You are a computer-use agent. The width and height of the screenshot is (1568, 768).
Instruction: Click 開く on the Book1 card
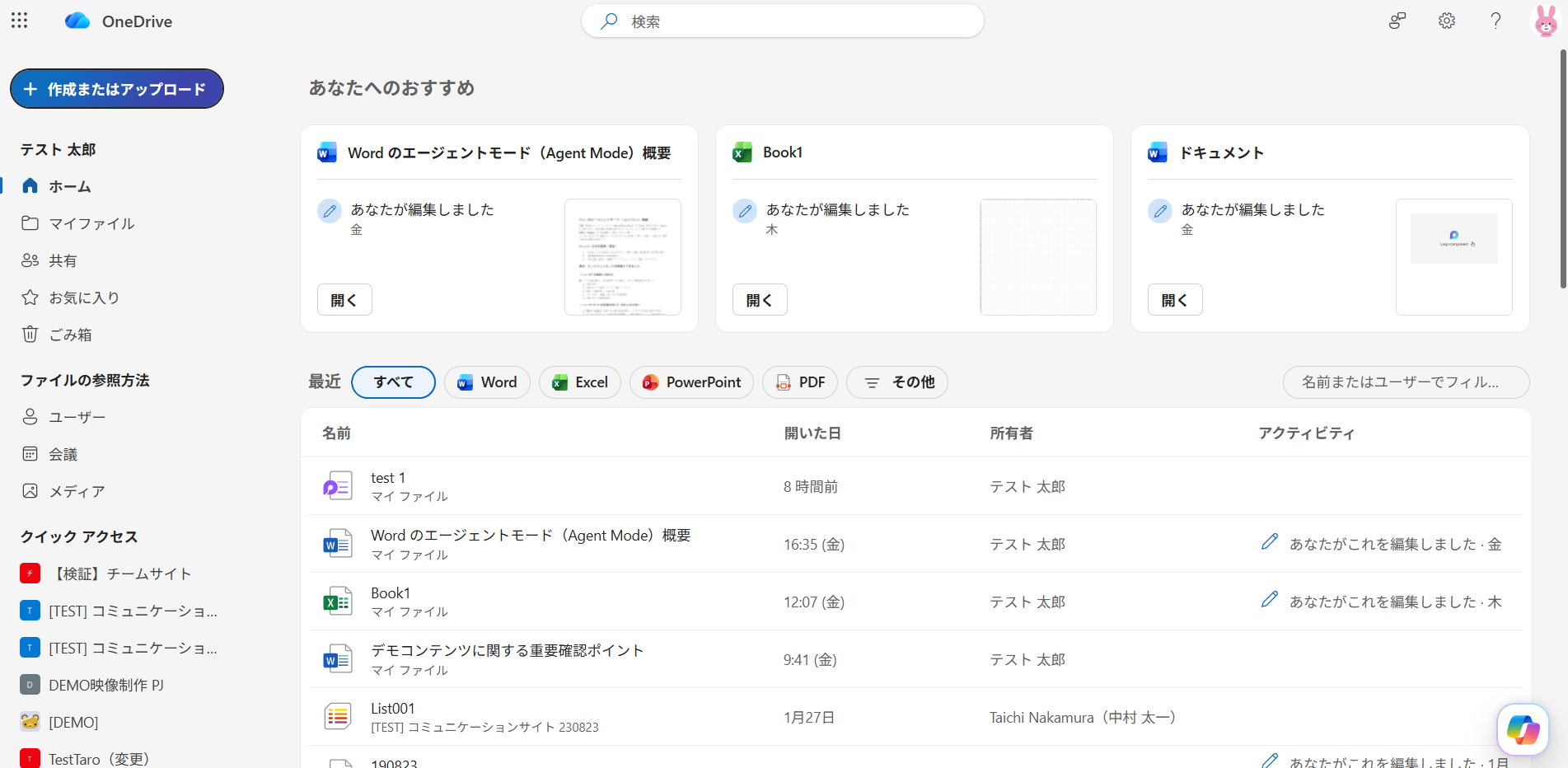[759, 300]
